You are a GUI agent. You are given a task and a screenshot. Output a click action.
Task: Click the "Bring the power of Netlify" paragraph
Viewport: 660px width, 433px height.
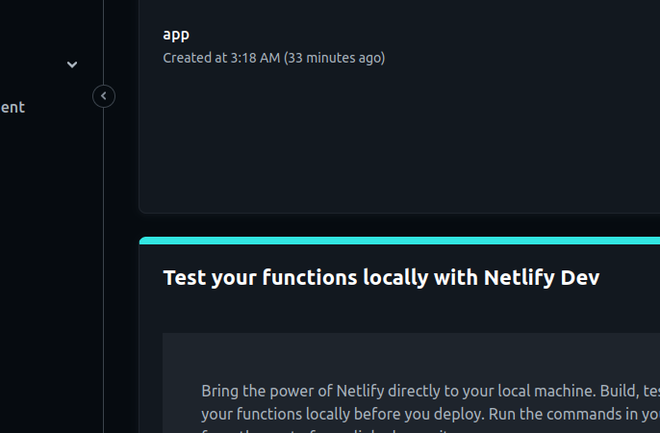coord(300,390)
